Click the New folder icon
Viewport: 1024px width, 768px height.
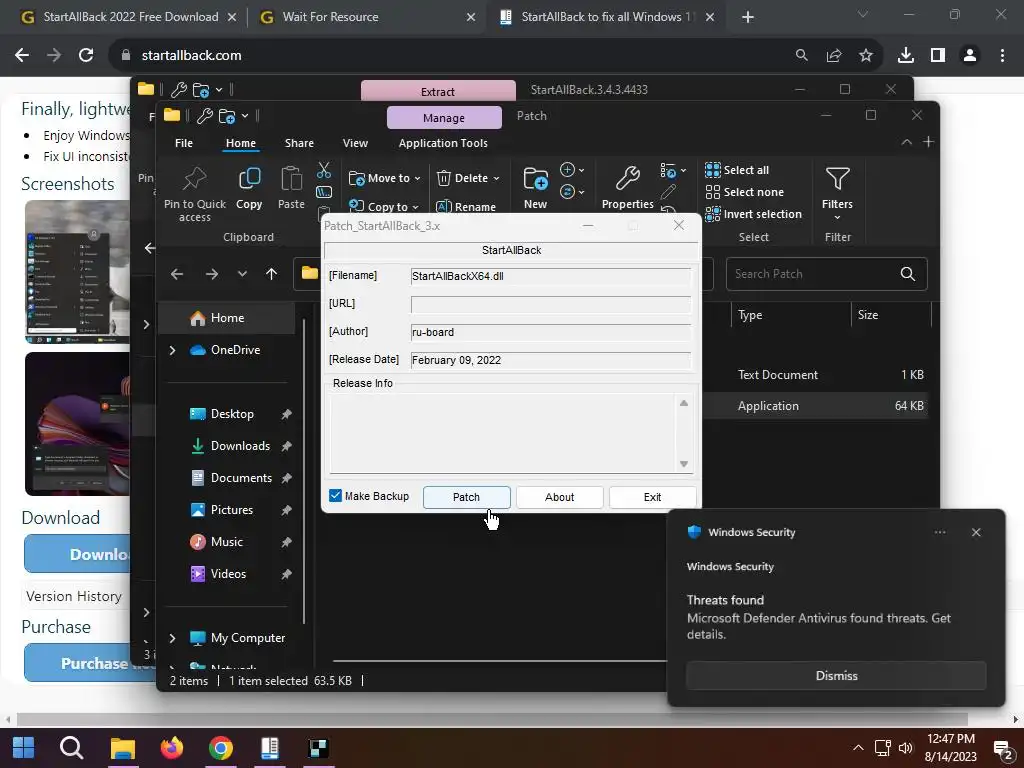(536, 178)
